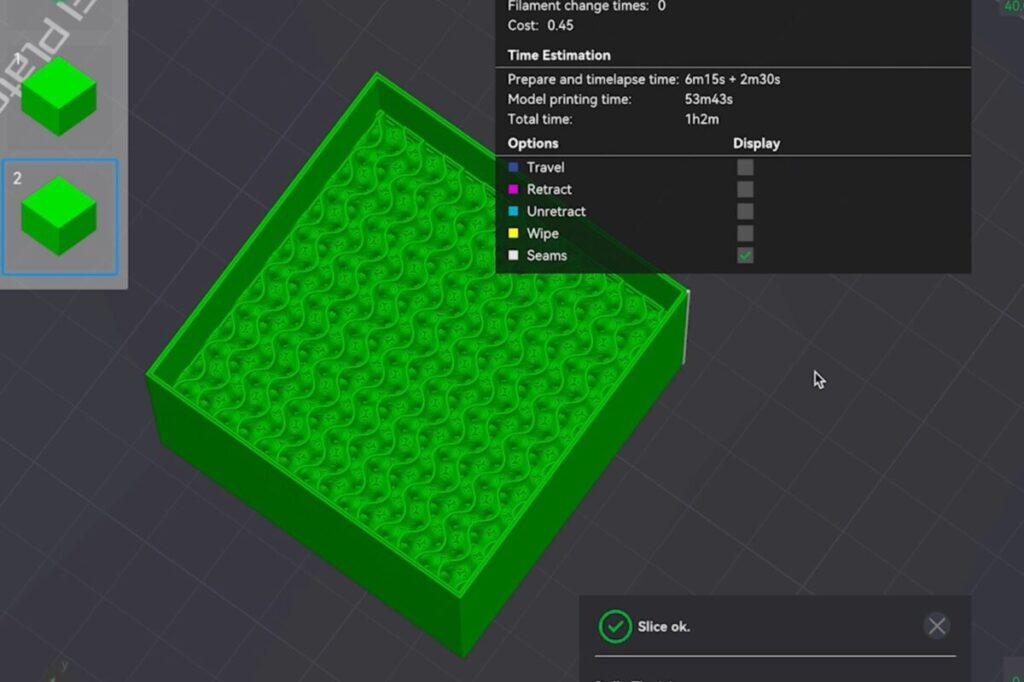
Task: Click the magenta Retract color swatch
Action: 514,190
